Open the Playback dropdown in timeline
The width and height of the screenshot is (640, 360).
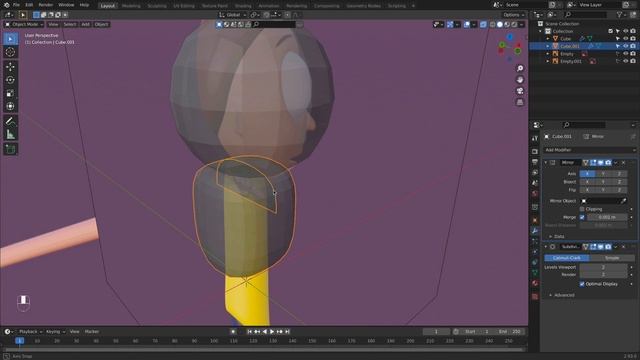31,332
